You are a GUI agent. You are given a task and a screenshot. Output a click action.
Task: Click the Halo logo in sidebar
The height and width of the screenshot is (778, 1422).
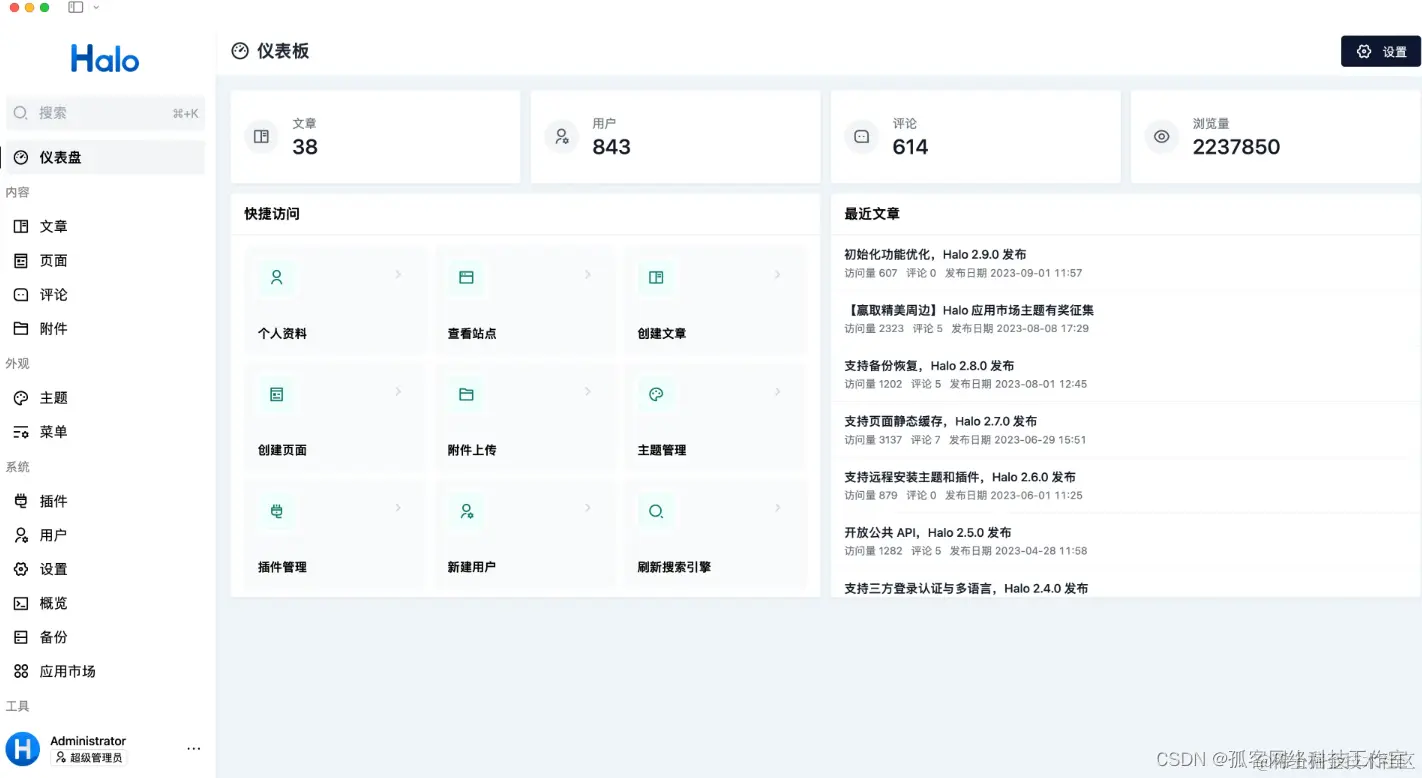pyautogui.click(x=104, y=57)
